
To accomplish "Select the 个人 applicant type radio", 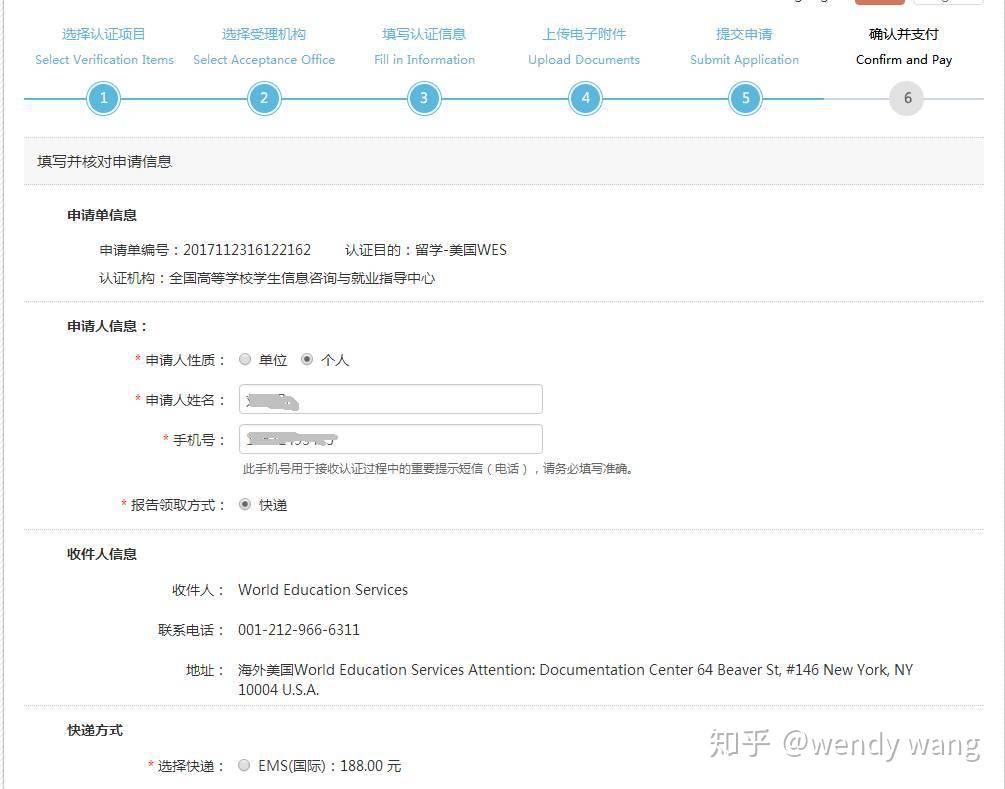I will point(308,359).
